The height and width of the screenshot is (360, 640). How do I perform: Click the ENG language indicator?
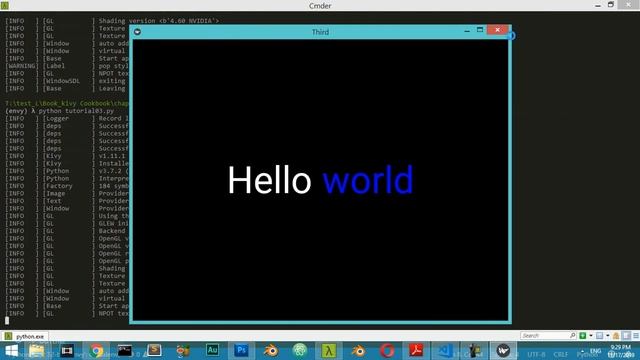tap(596, 351)
